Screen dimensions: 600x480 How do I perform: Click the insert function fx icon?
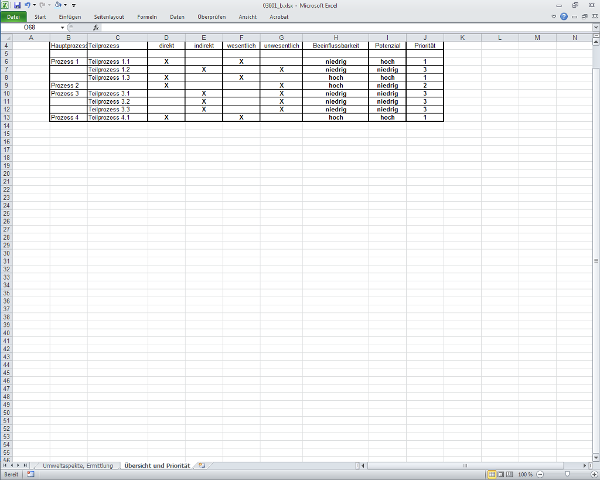coord(96,27)
